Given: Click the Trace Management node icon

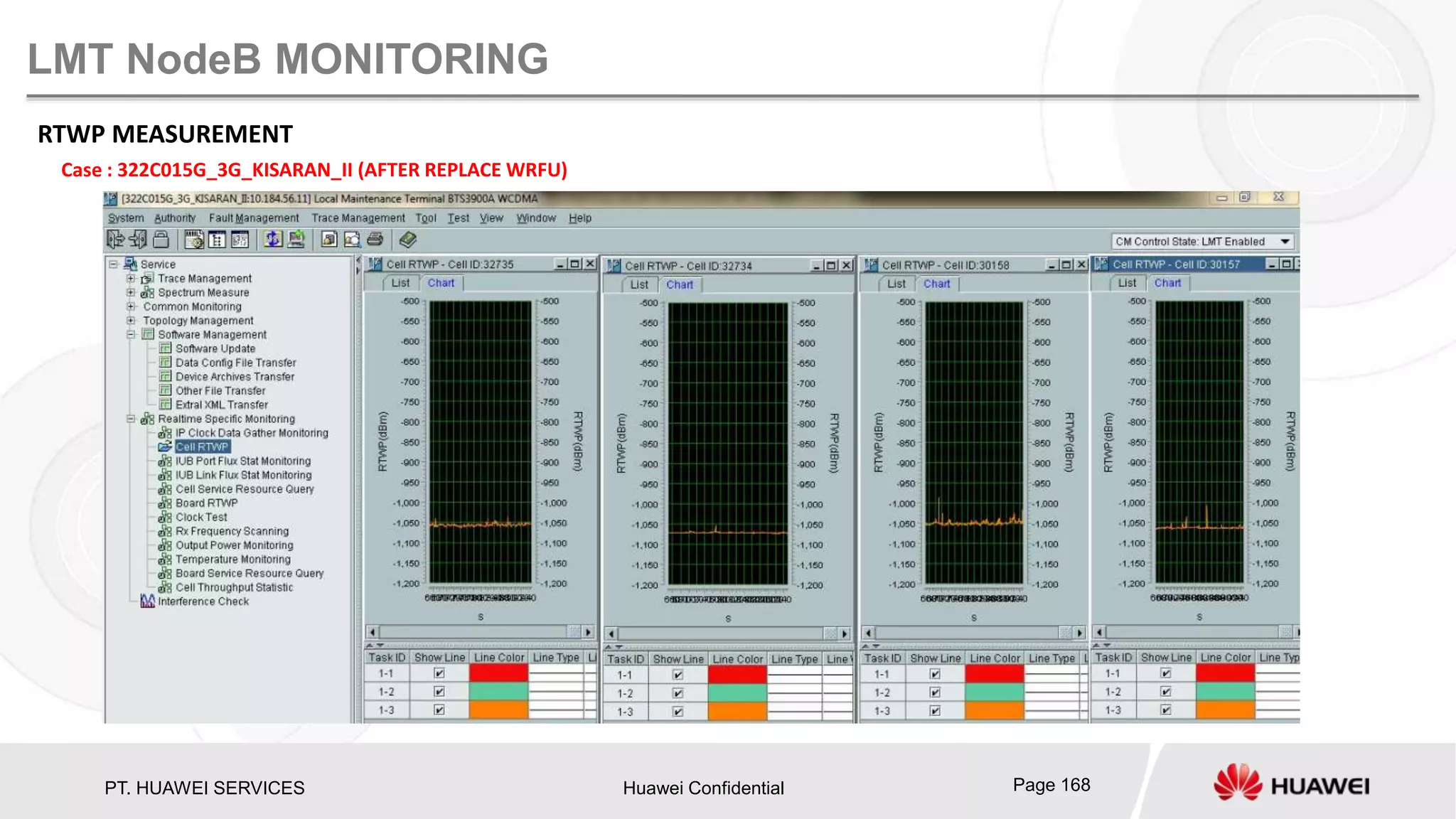Looking at the screenshot, I should coord(147,279).
